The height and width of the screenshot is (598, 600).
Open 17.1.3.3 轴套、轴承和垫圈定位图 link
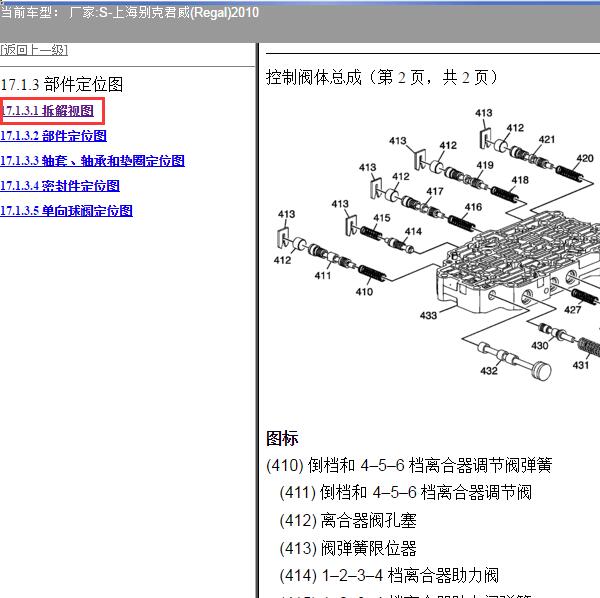coord(92,161)
